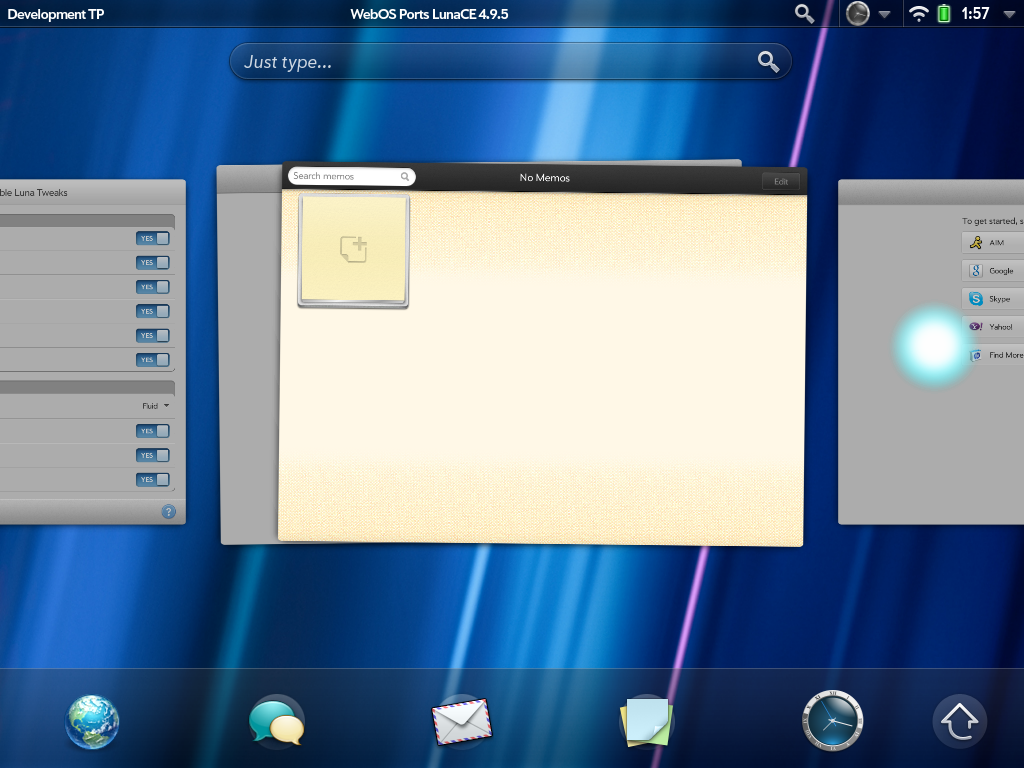Open the app launcher up arrow
The width and height of the screenshot is (1024, 768).
click(x=960, y=722)
